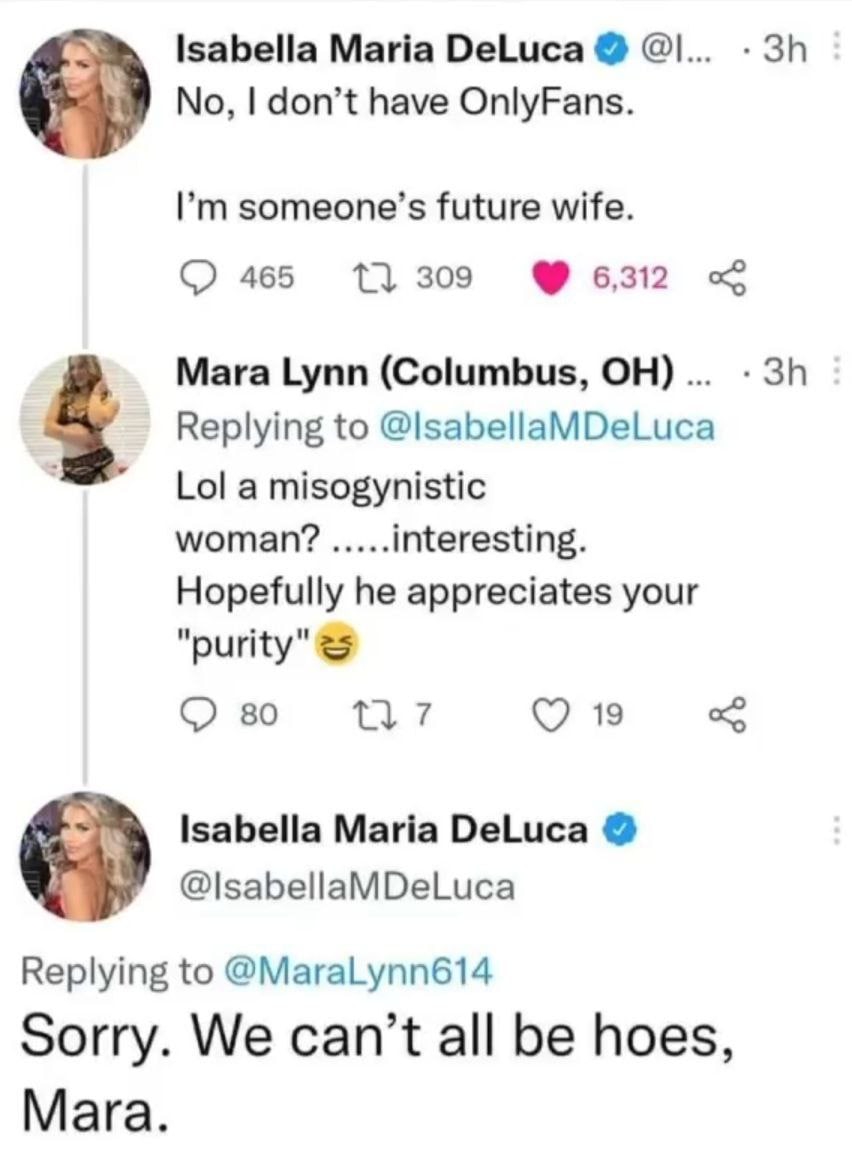Open more options on the first tweet

pos(836,47)
